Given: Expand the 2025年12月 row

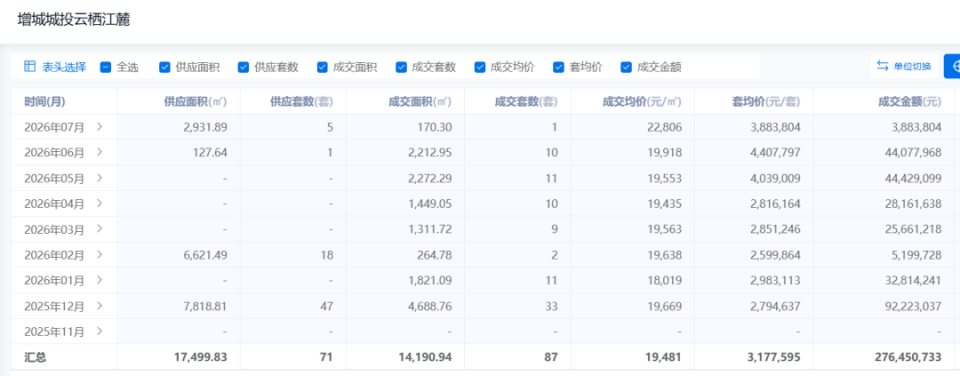Looking at the screenshot, I should [x=99, y=306].
